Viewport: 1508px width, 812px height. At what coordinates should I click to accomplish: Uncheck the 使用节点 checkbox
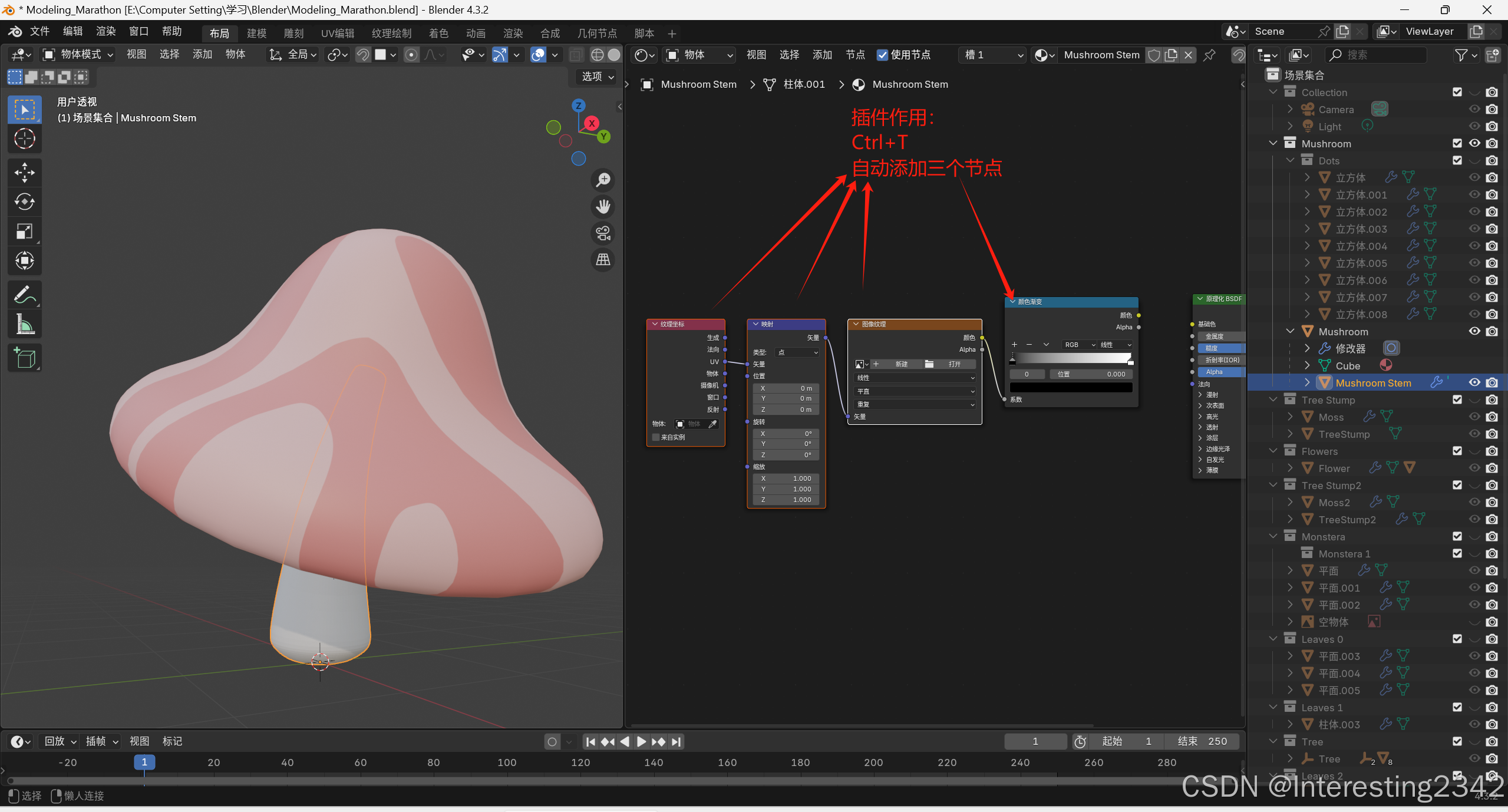point(882,55)
